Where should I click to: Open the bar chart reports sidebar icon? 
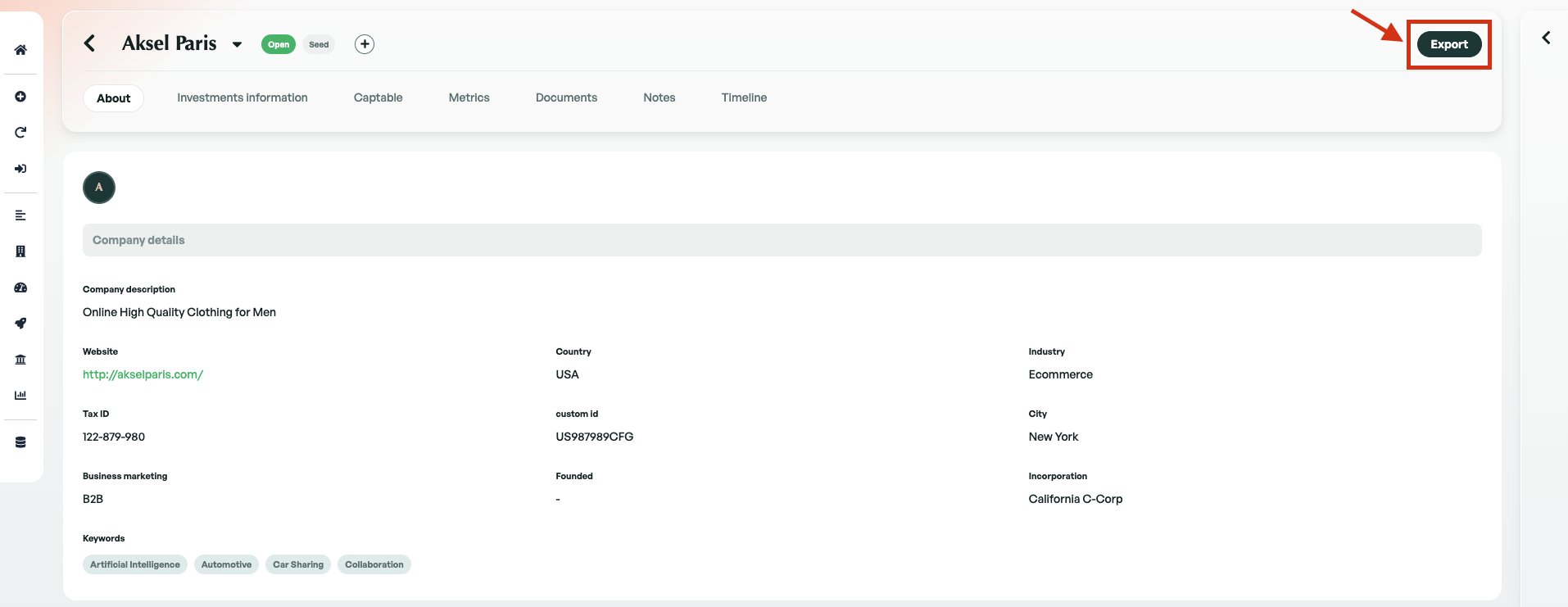[20, 396]
